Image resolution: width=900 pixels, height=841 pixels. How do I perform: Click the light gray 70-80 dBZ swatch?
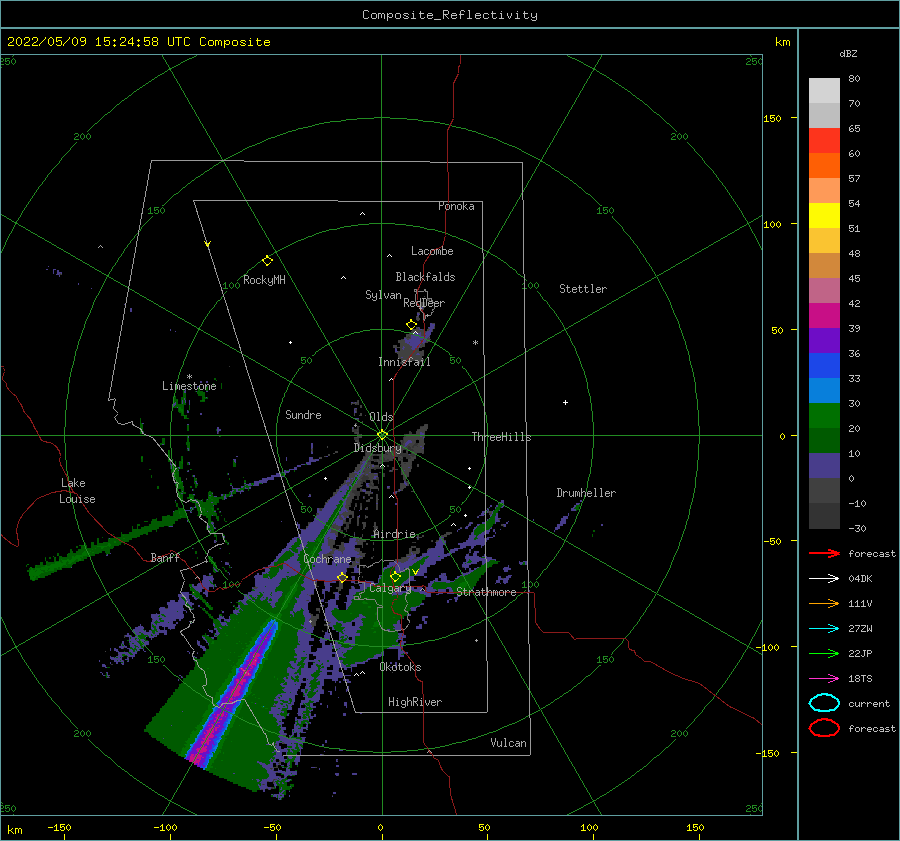824,91
